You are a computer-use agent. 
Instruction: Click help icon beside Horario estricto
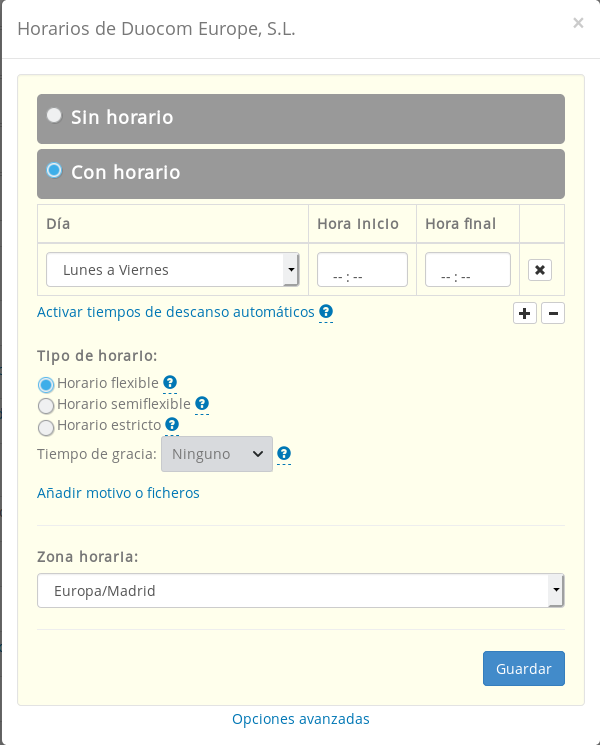[172, 424]
